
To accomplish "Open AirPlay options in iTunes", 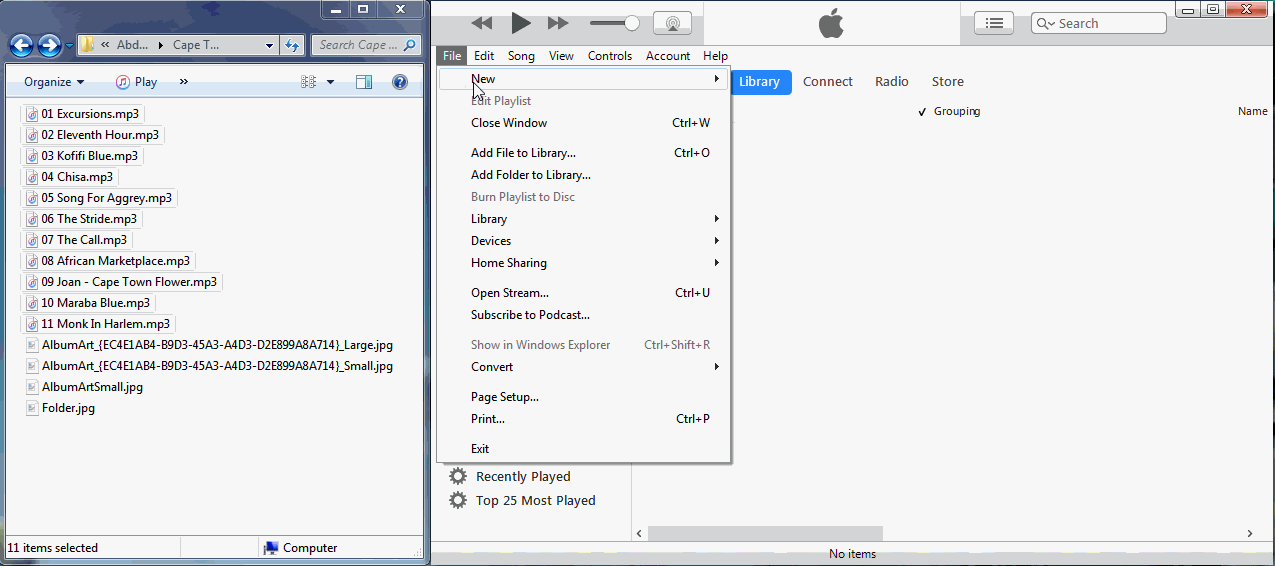I will coord(672,23).
